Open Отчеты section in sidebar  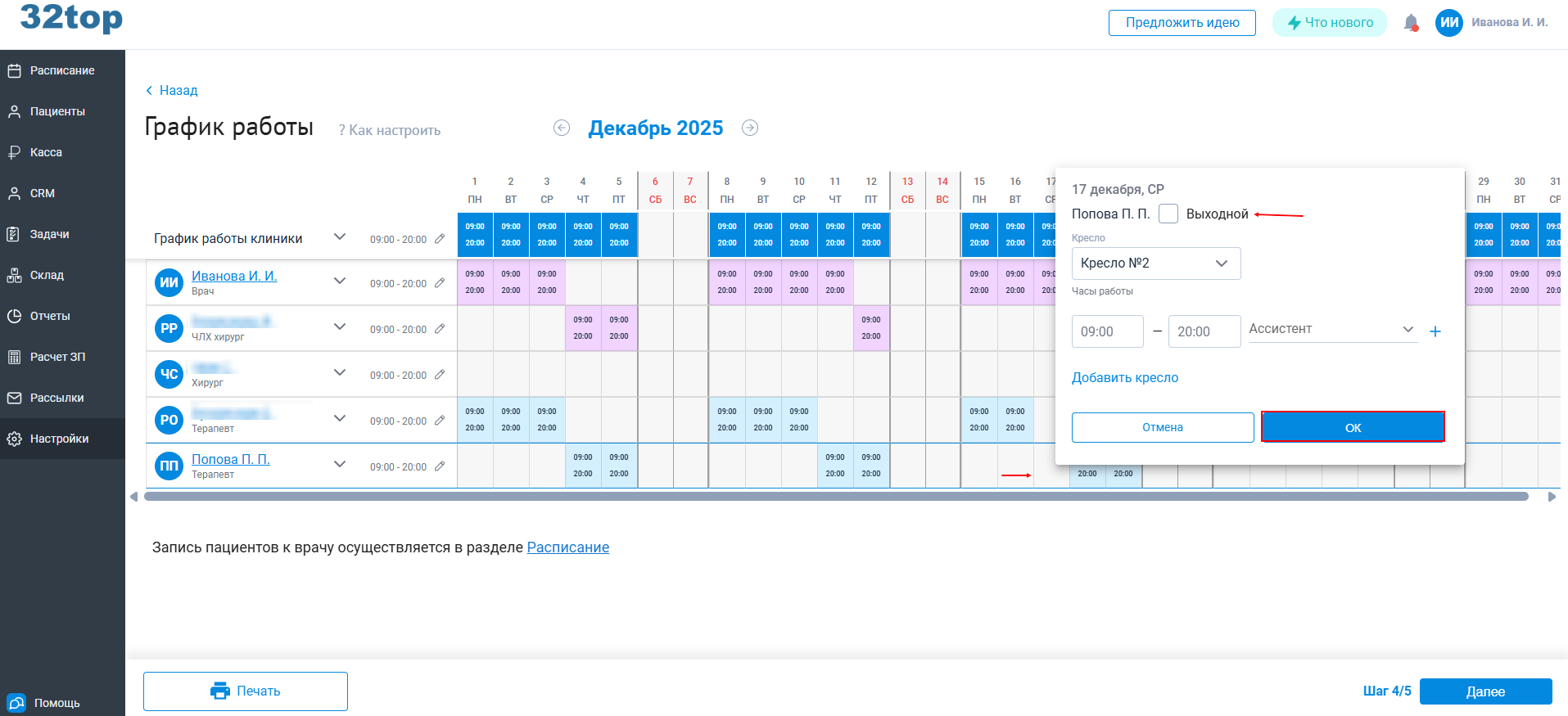point(50,316)
